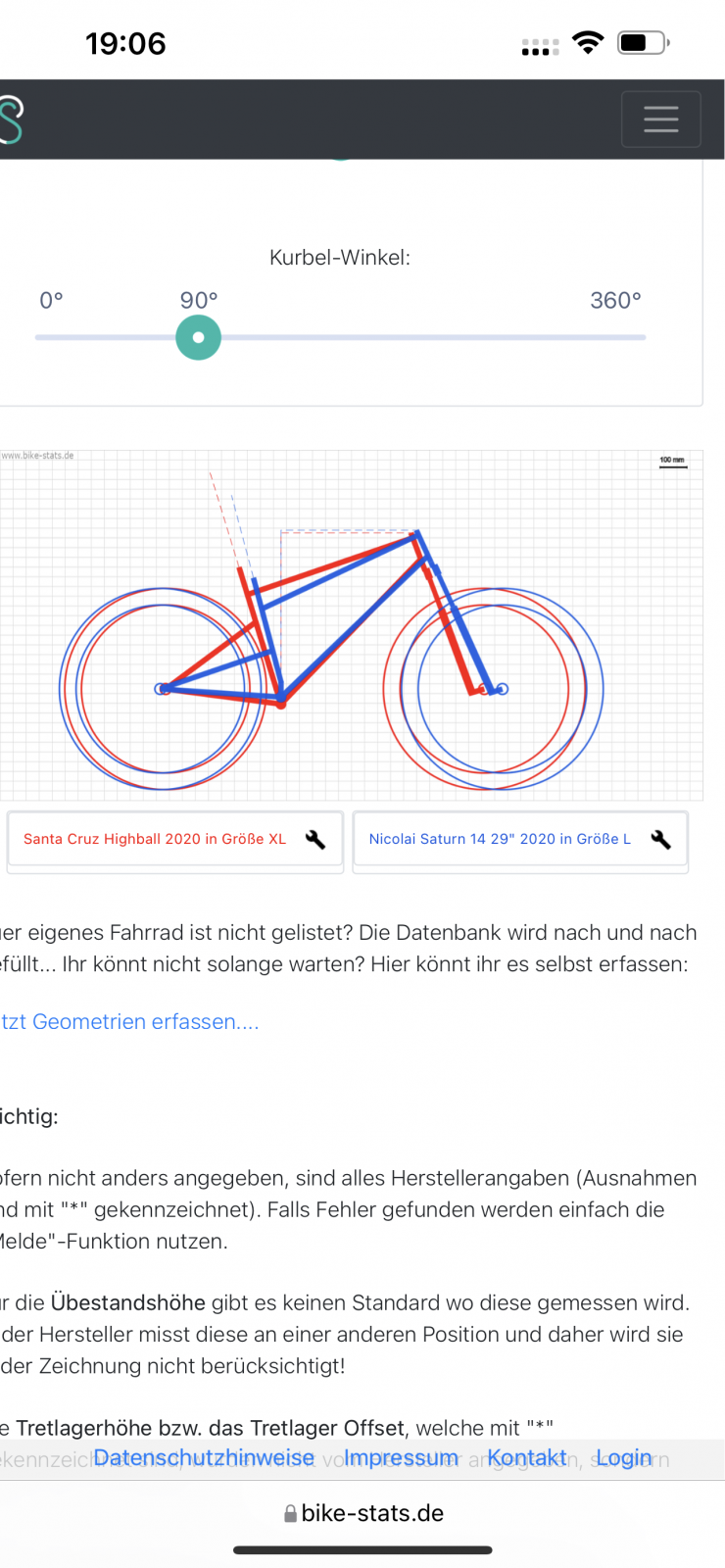
Task: Tap the site logo in header
Action: click(x=11, y=120)
